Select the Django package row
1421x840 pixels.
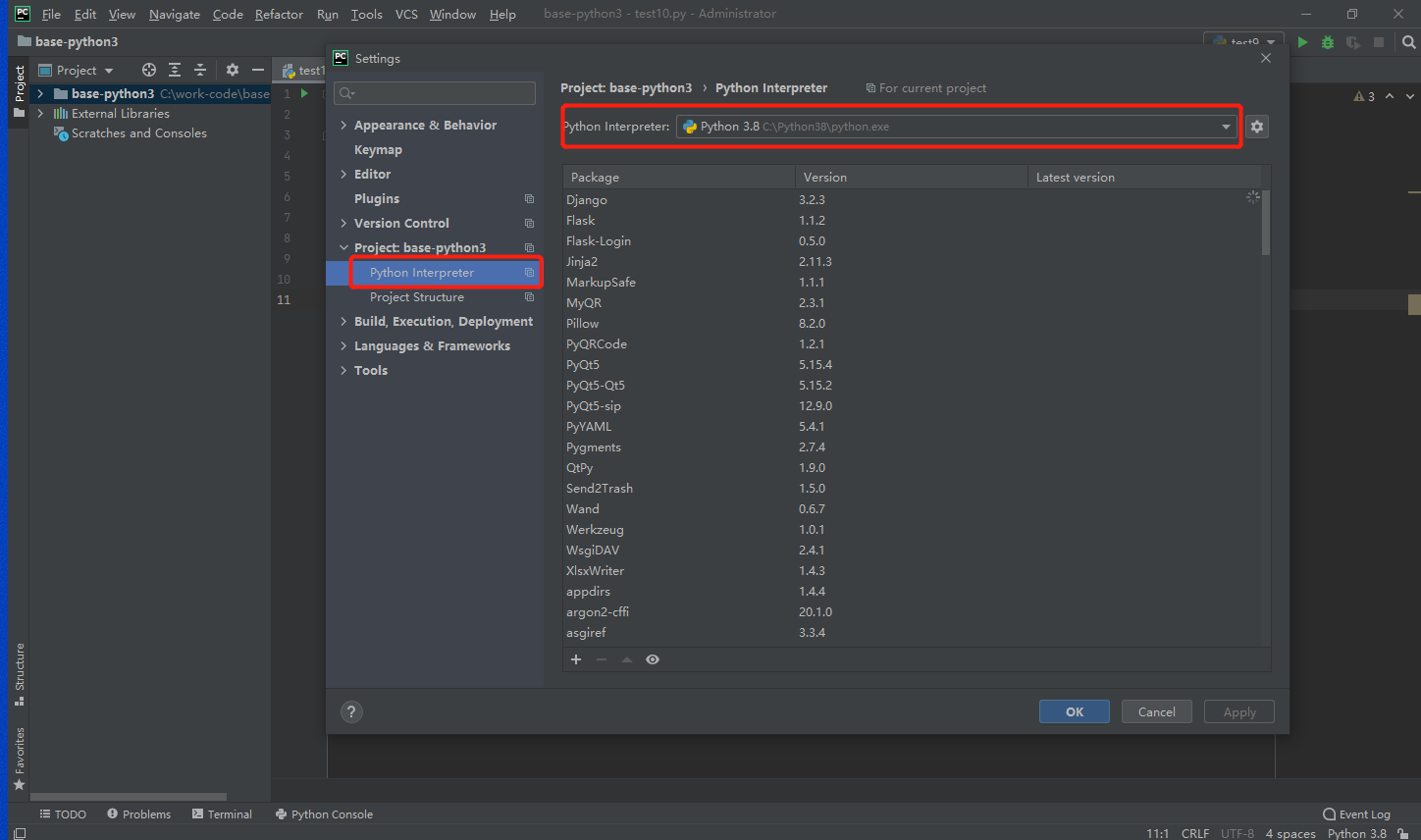pyautogui.click(x=912, y=200)
